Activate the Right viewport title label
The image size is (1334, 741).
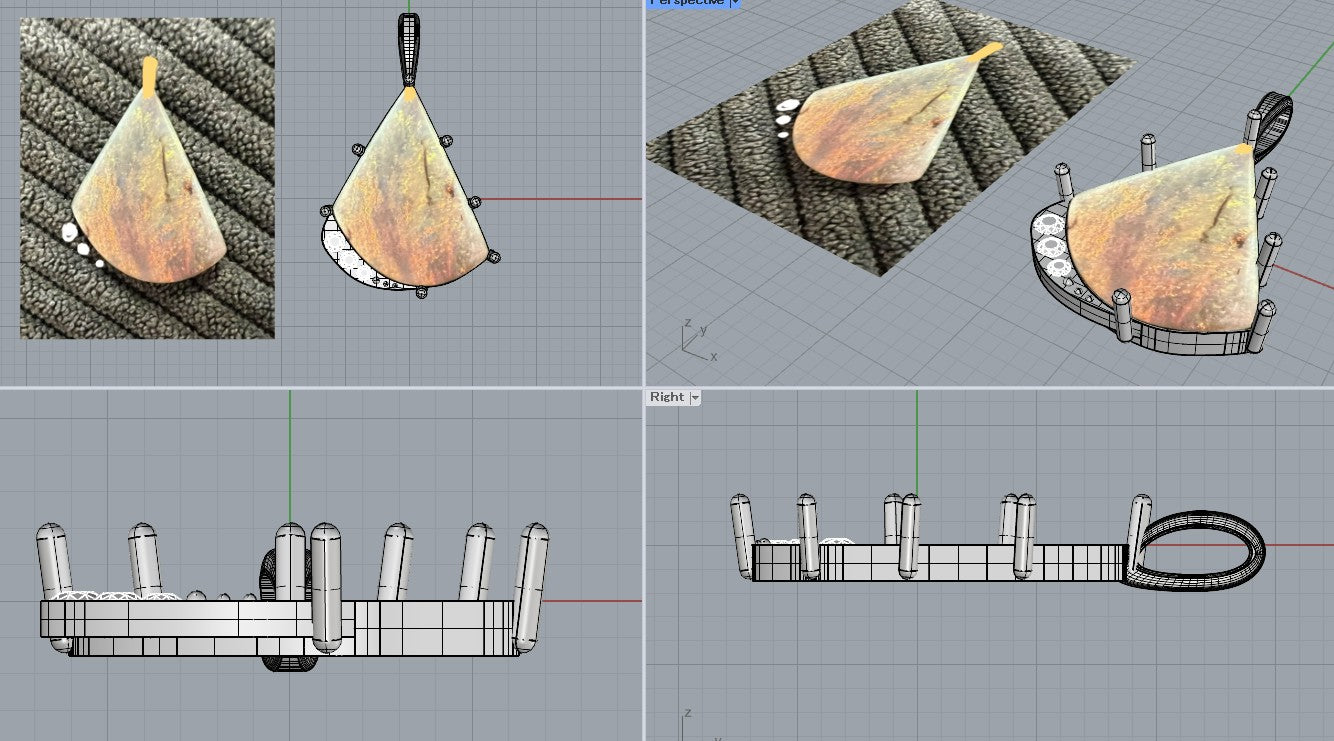pyautogui.click(x=667, y=398)
